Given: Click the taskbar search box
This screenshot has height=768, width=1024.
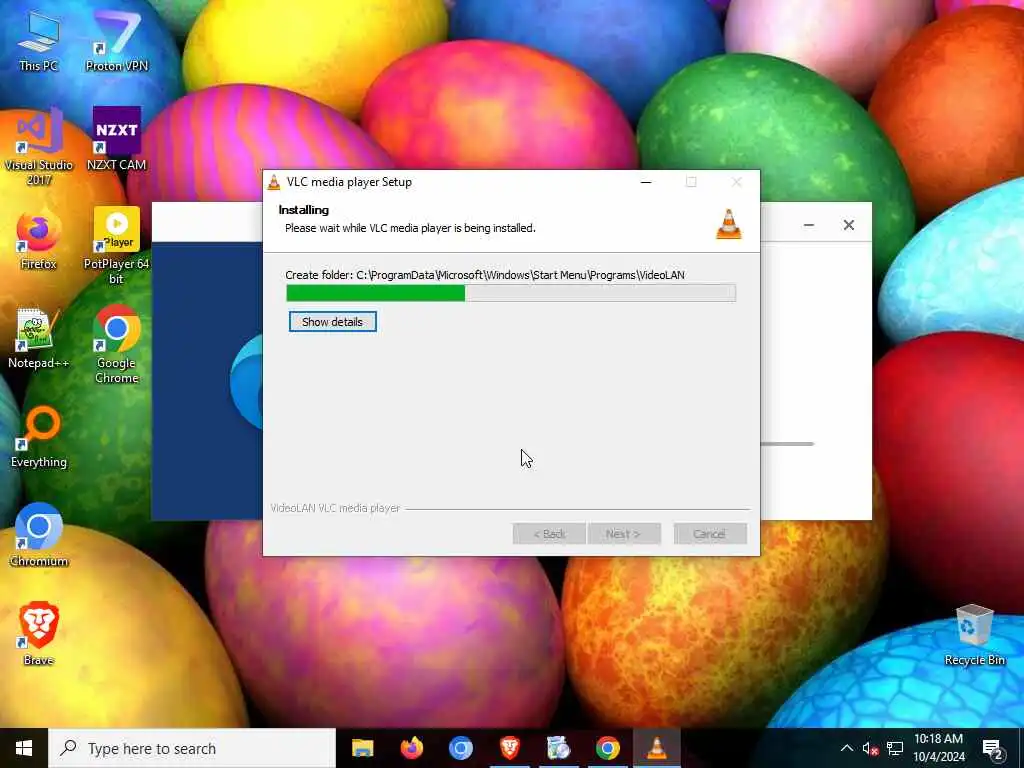Looking at the screenshot, I should (192, 748).
